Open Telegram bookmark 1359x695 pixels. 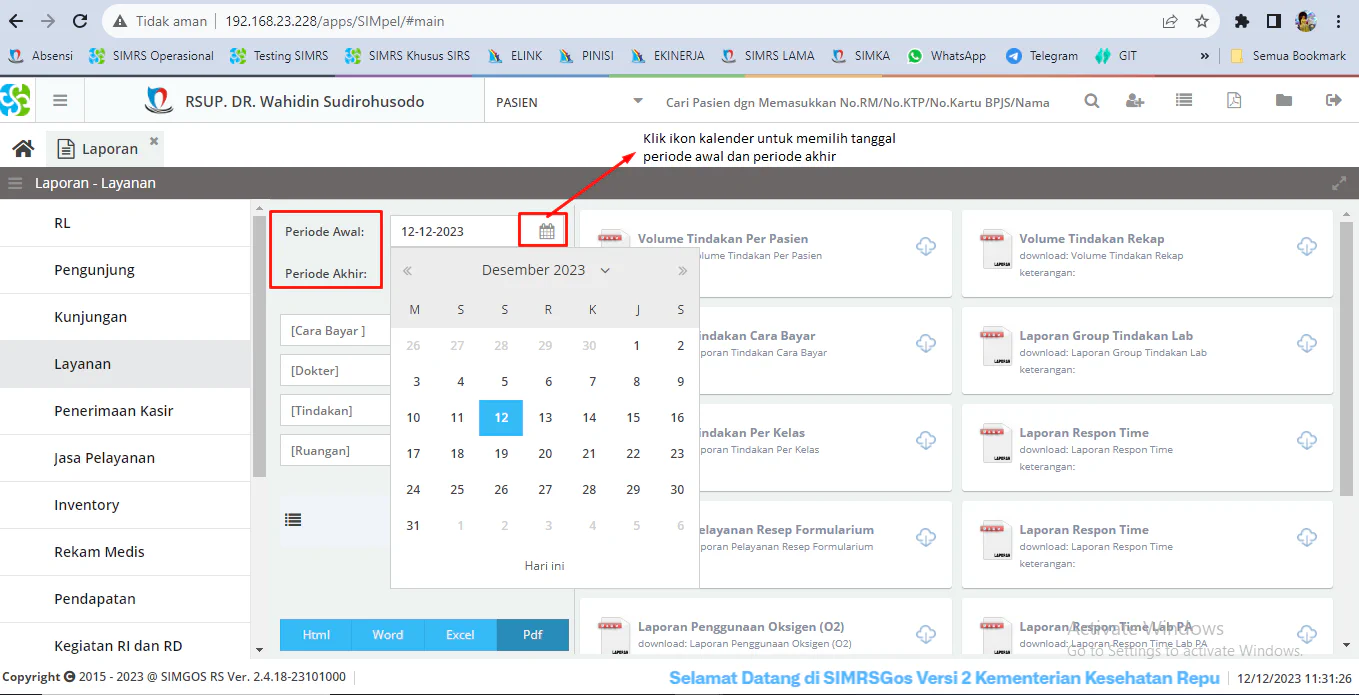tap(1042, 56)
